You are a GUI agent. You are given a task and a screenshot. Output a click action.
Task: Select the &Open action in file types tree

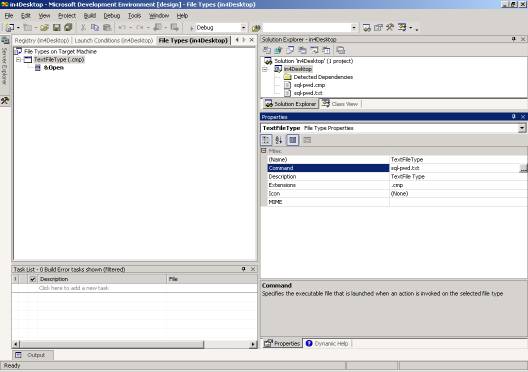click(49, 68)
